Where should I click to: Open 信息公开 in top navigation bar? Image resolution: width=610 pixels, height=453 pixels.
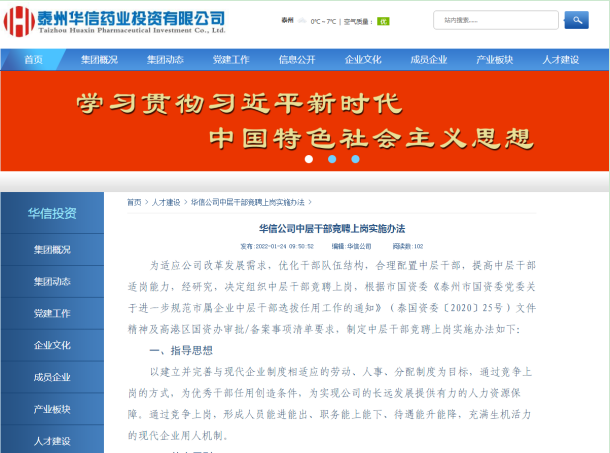coord(297,59)
